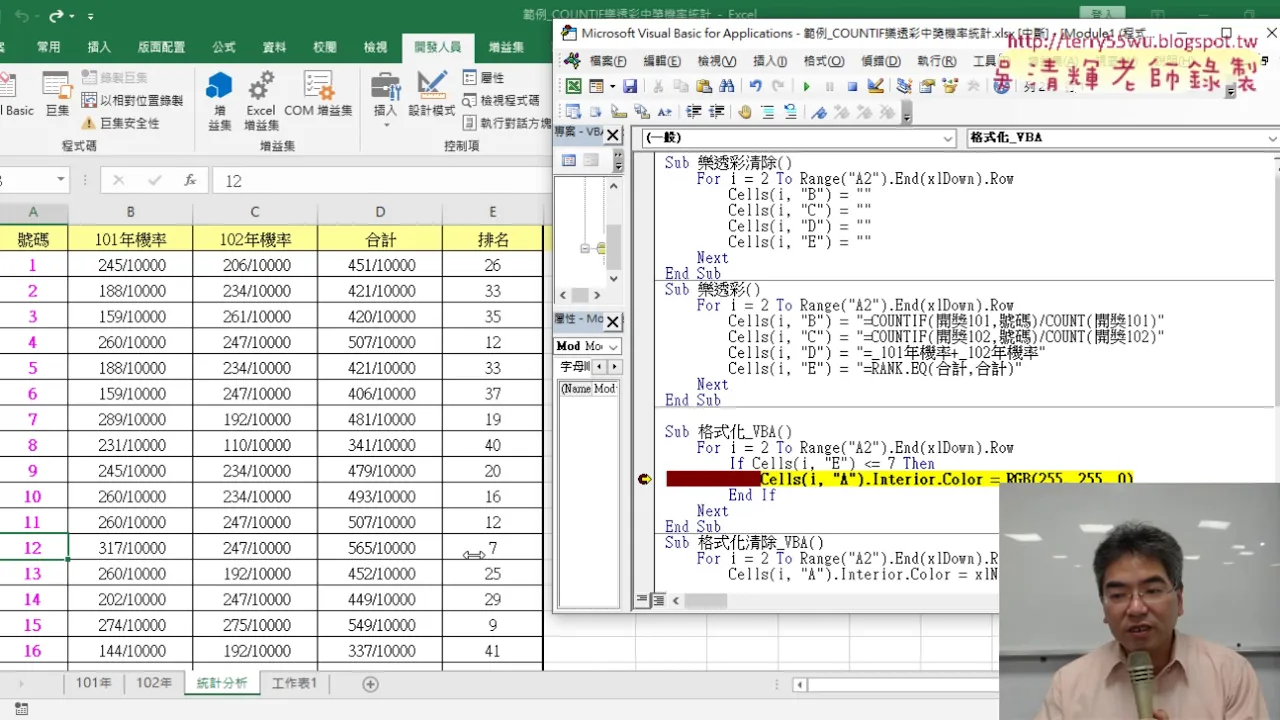
Task: Click List Properties/Methods icon in Edit toolbar
Action: click(x=573, y=112)
